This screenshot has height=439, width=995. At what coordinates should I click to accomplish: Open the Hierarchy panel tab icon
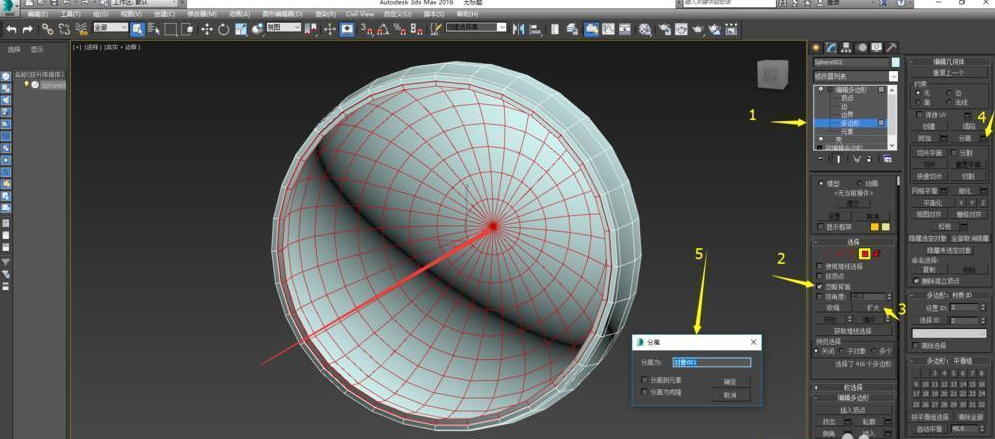tap(846, 47)
